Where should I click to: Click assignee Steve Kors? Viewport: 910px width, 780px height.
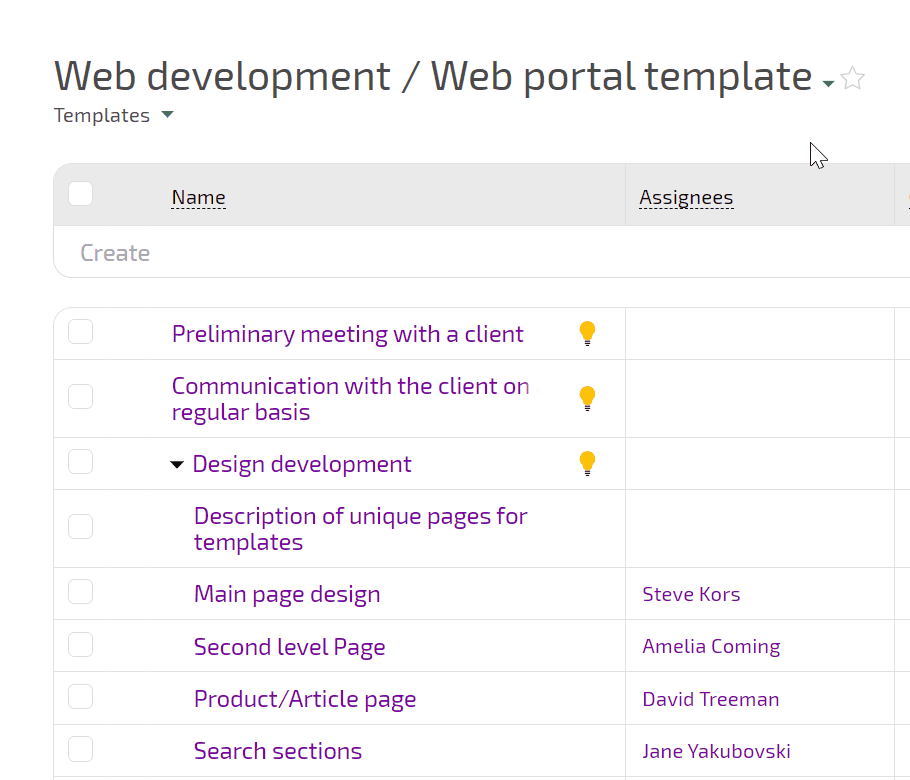691,595
